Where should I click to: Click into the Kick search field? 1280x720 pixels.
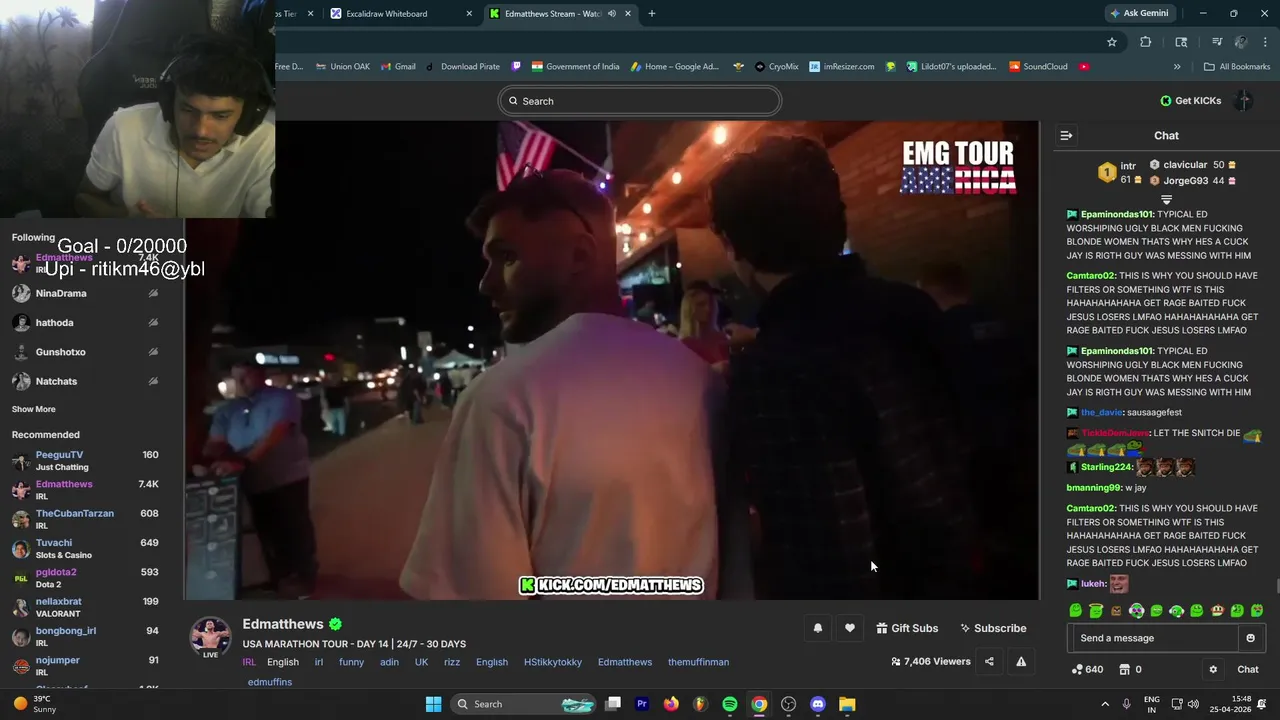click(x=640, y=101)
